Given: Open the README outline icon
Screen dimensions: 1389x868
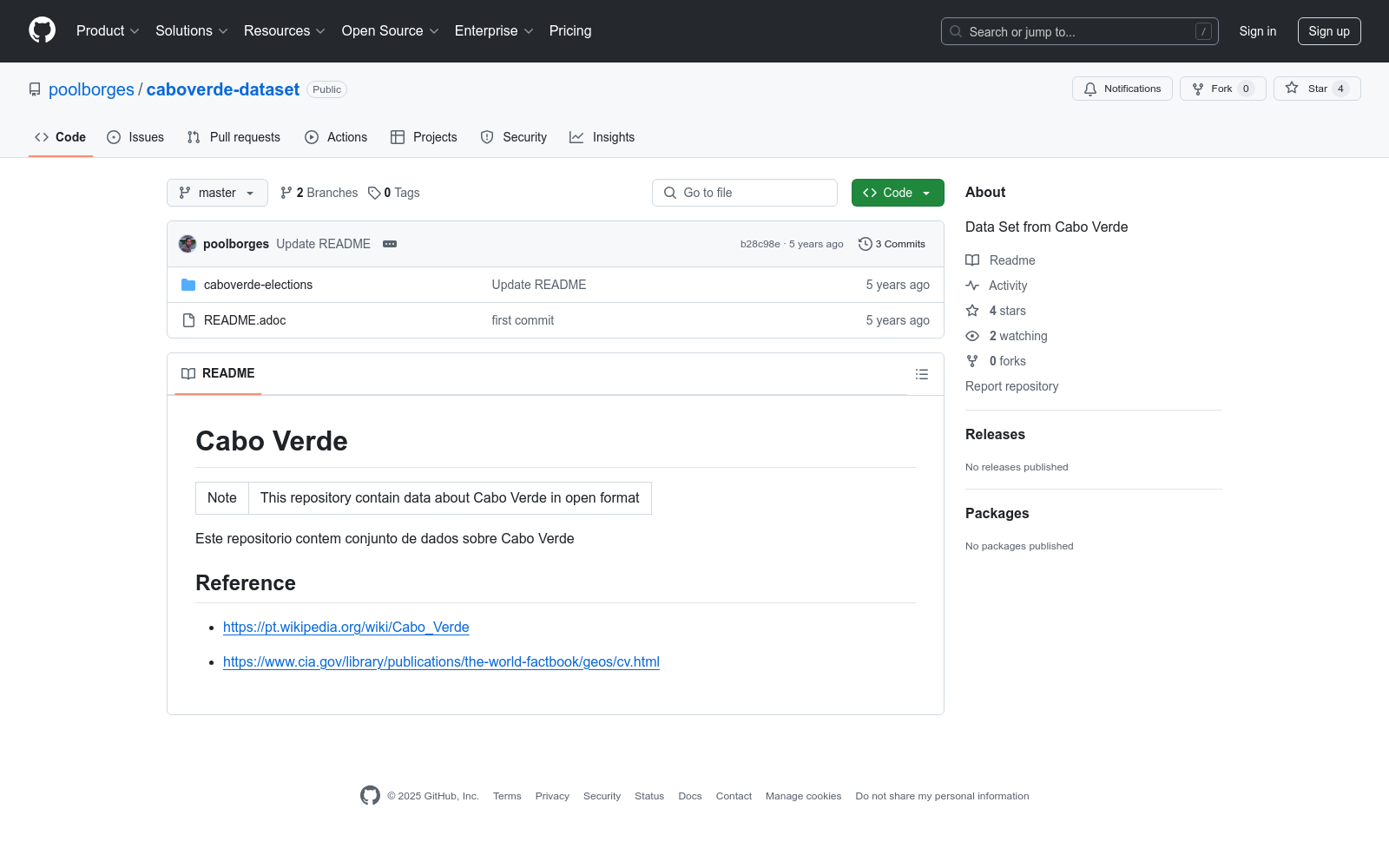Looking at the screenshot, I should [x=922, y=374].
